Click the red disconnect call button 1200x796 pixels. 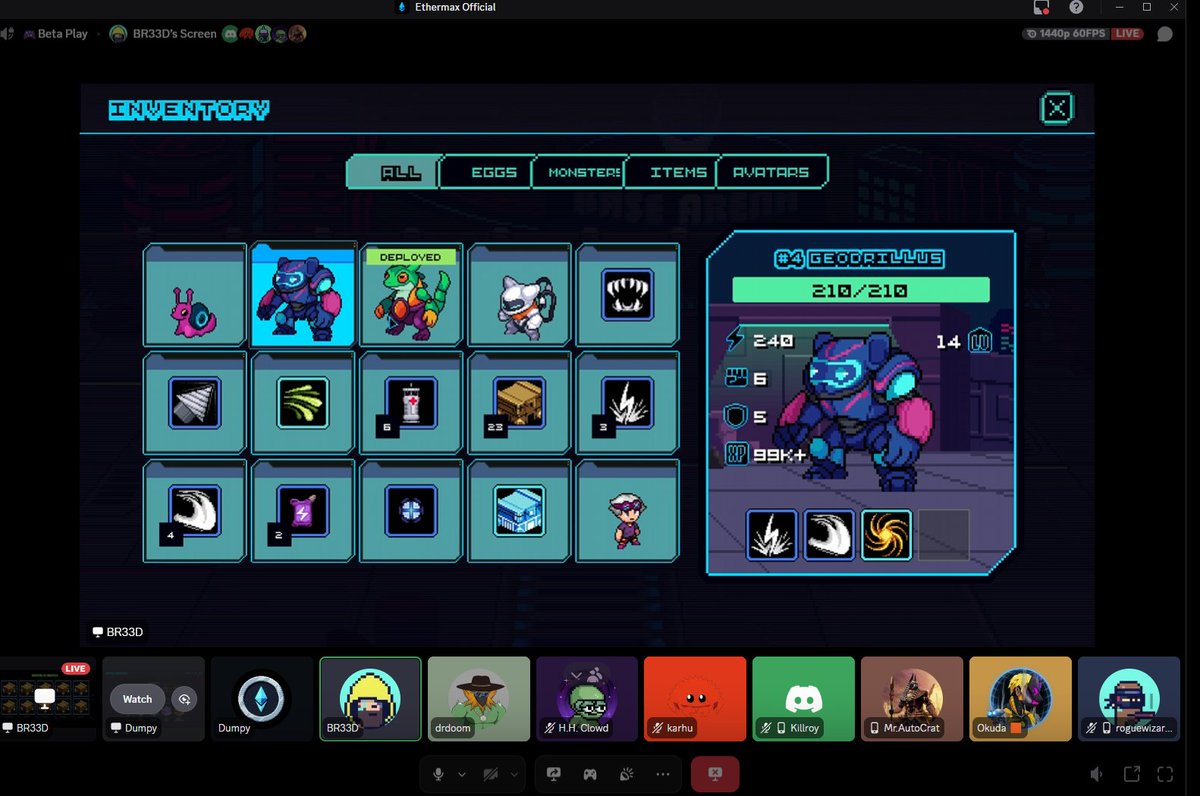(x=715, y=774)
